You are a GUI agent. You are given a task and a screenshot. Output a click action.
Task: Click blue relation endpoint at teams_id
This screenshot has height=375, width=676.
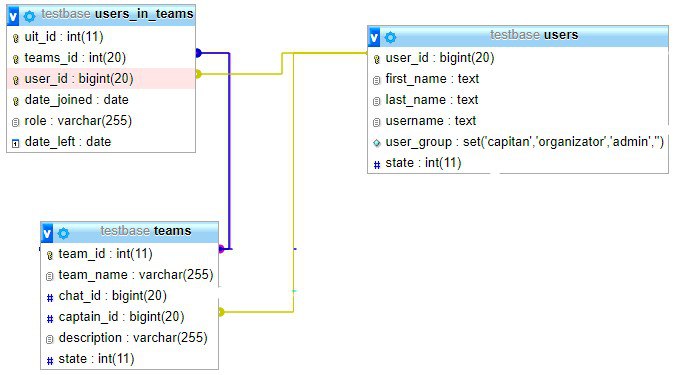[x=198, y=53]
